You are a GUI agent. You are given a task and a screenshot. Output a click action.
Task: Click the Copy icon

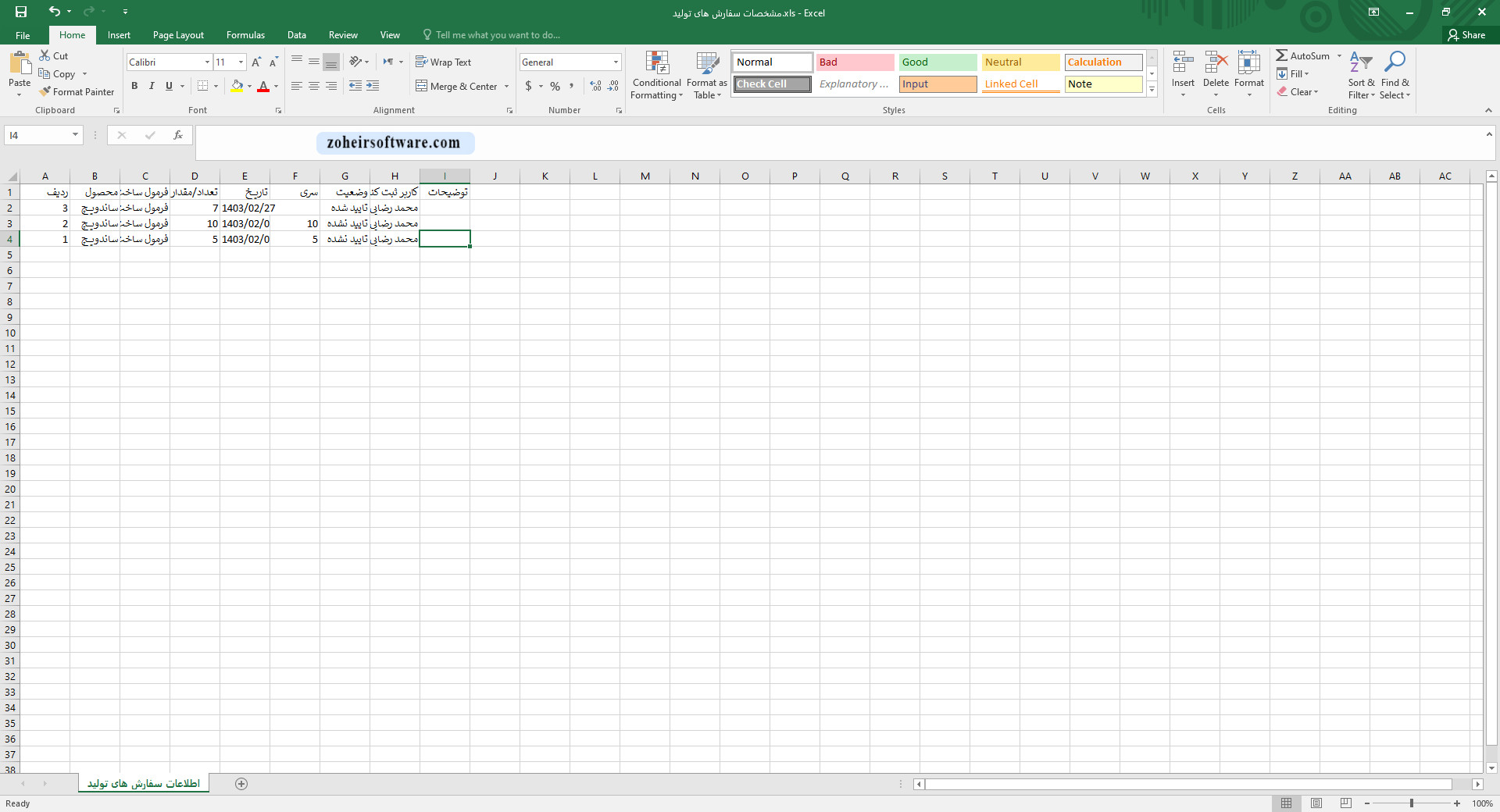tap(45, 73)
